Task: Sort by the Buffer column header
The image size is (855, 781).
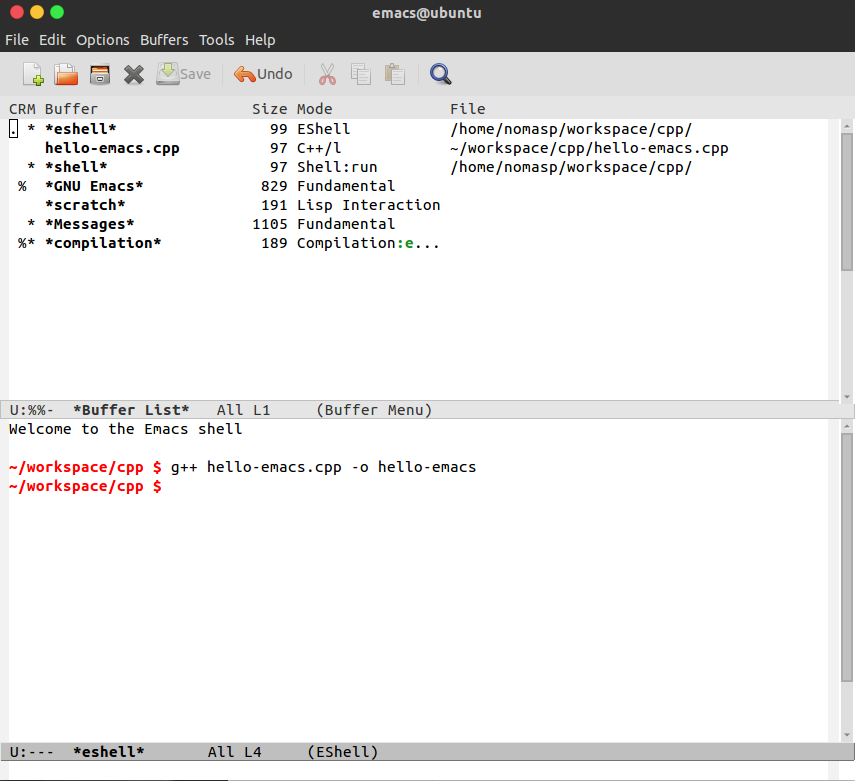Action: (71, 109)
